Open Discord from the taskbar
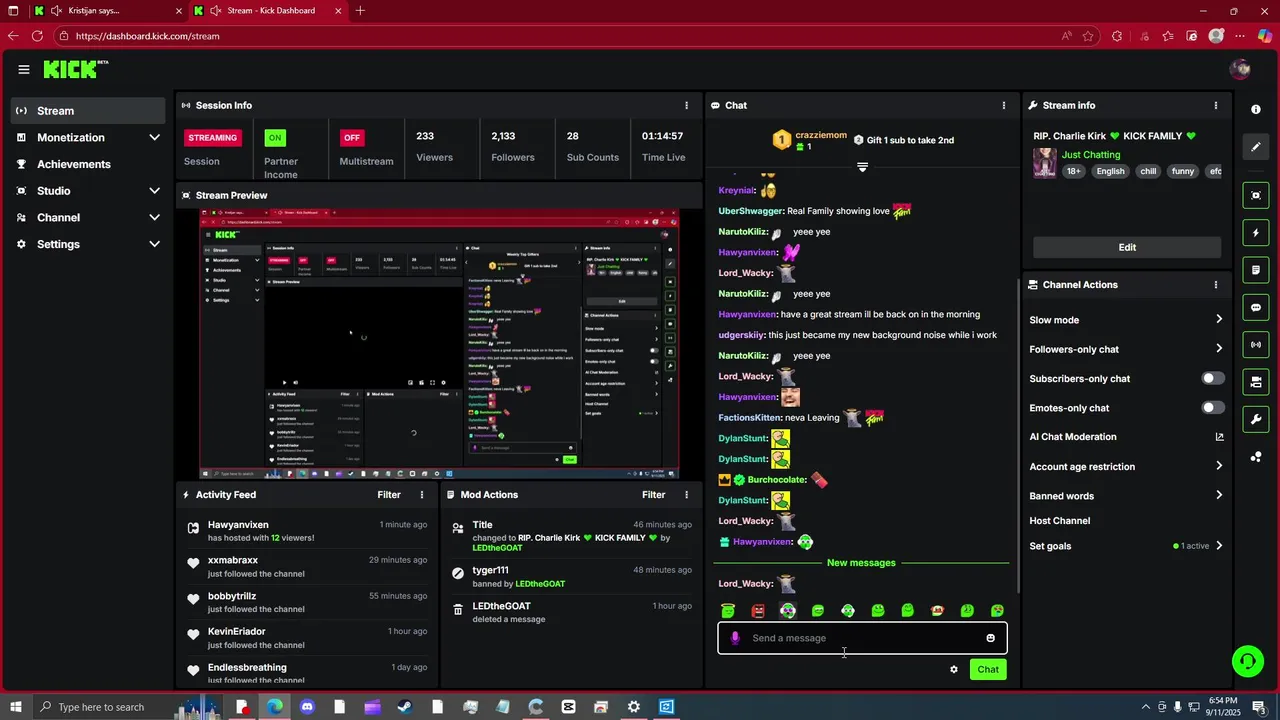This screenshot has height=720, width=1280. tap(307, 707)
